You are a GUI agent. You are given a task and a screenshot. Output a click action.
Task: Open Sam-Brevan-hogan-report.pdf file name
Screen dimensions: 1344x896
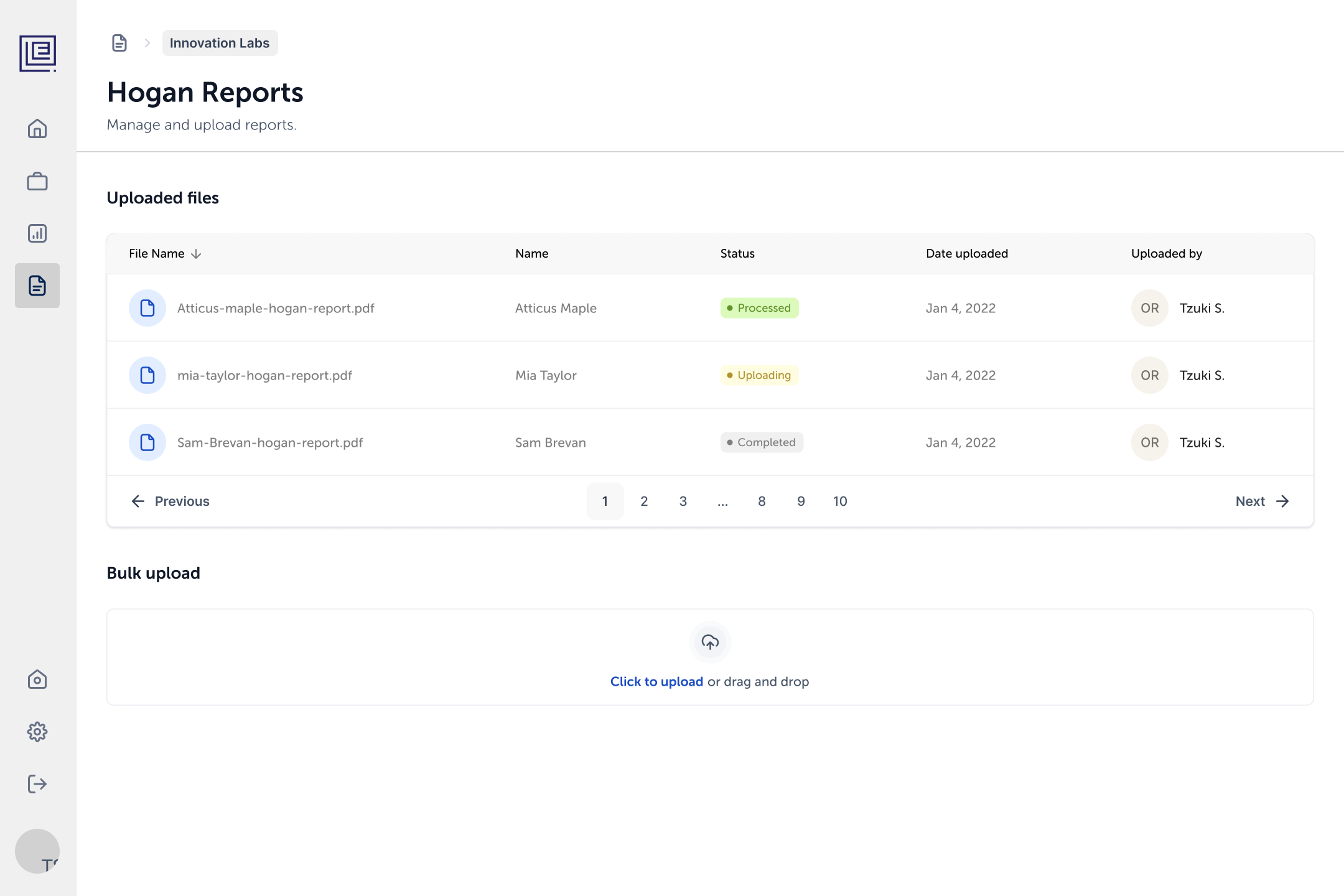[270, 443]
